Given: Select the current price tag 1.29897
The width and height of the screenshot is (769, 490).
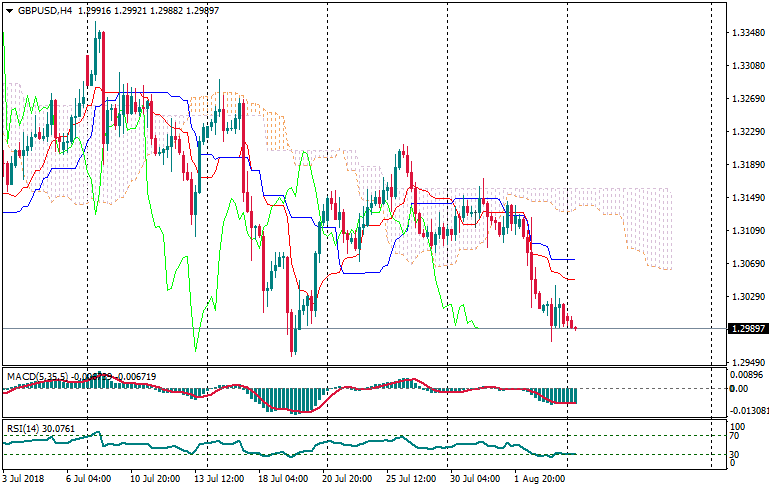Looking at the screenshot, I should (745, 329).
